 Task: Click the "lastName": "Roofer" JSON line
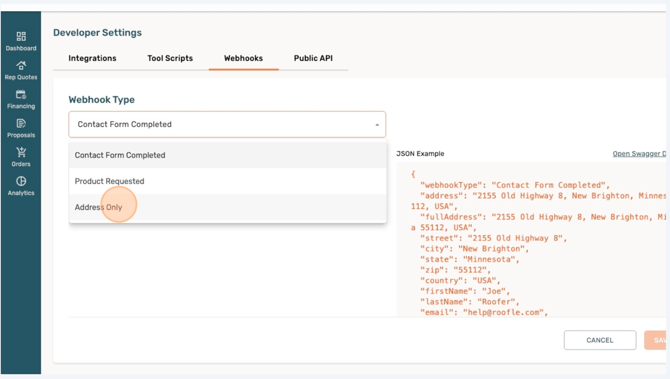470,302
